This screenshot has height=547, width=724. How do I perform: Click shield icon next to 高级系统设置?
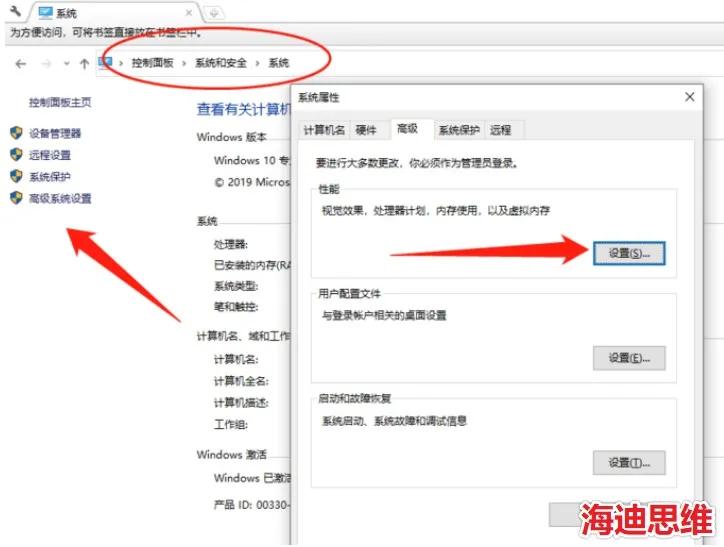click(16, 198)
